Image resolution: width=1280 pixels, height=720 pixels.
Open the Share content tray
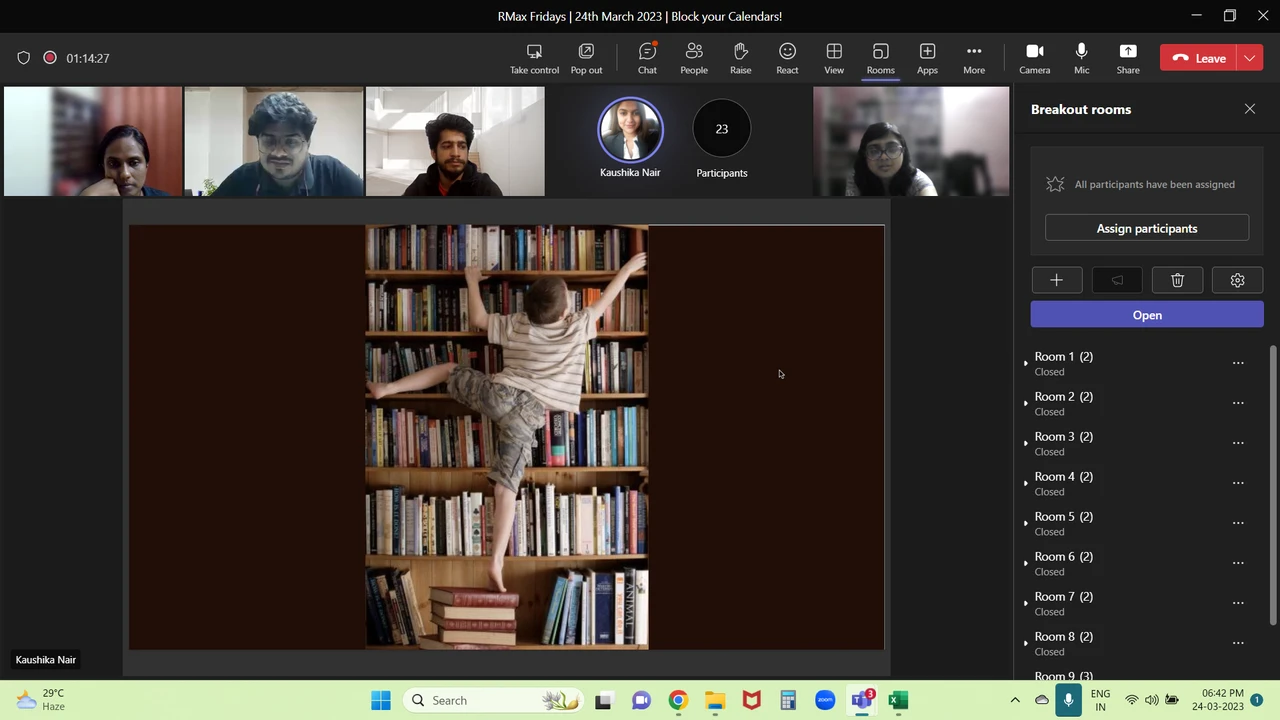1127,58
